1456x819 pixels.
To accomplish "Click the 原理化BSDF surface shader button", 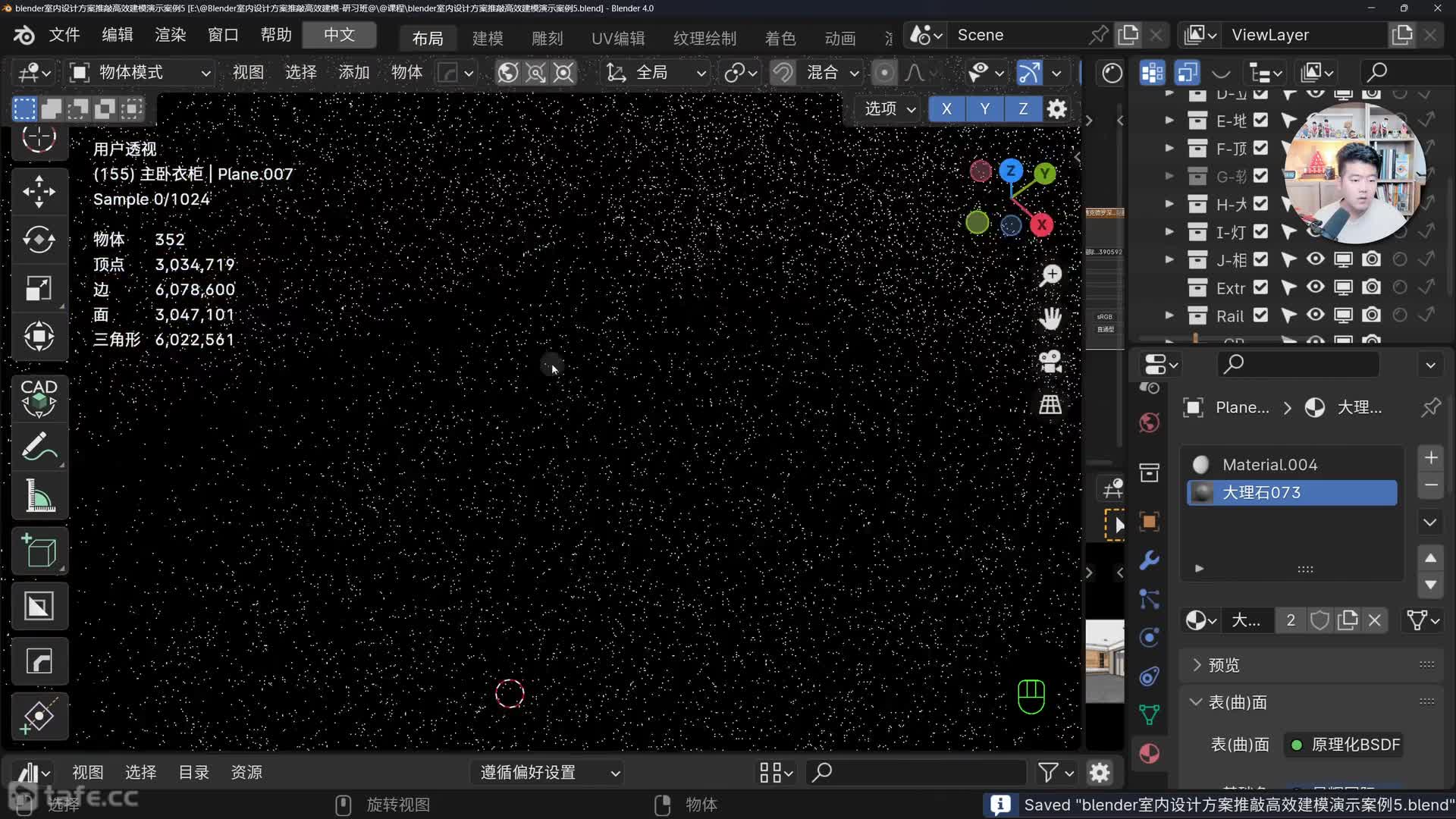I will pyautogui.click(x=1354, y=745).
